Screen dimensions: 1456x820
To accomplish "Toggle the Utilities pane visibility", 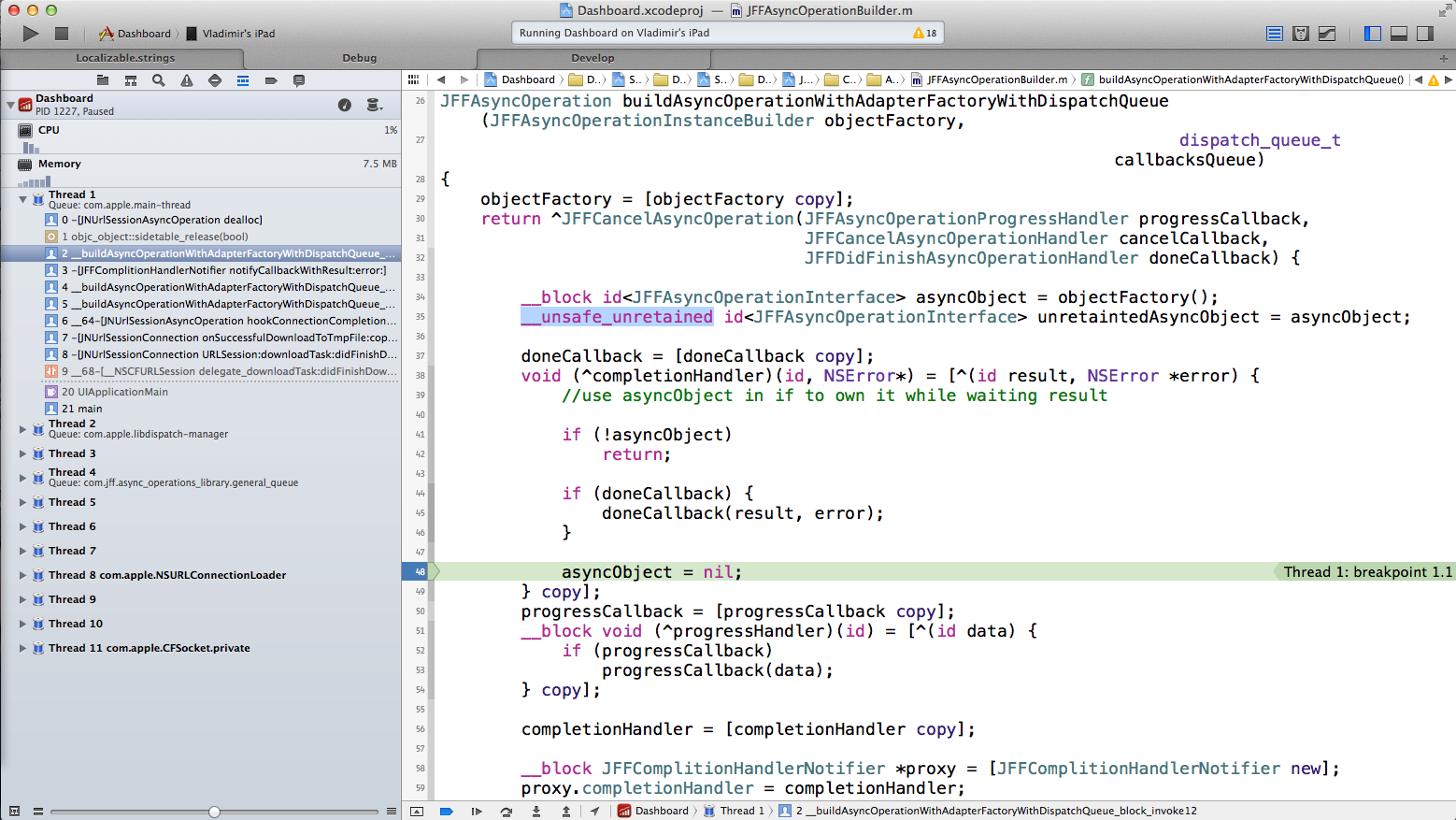I will [x=1425, y=34].
